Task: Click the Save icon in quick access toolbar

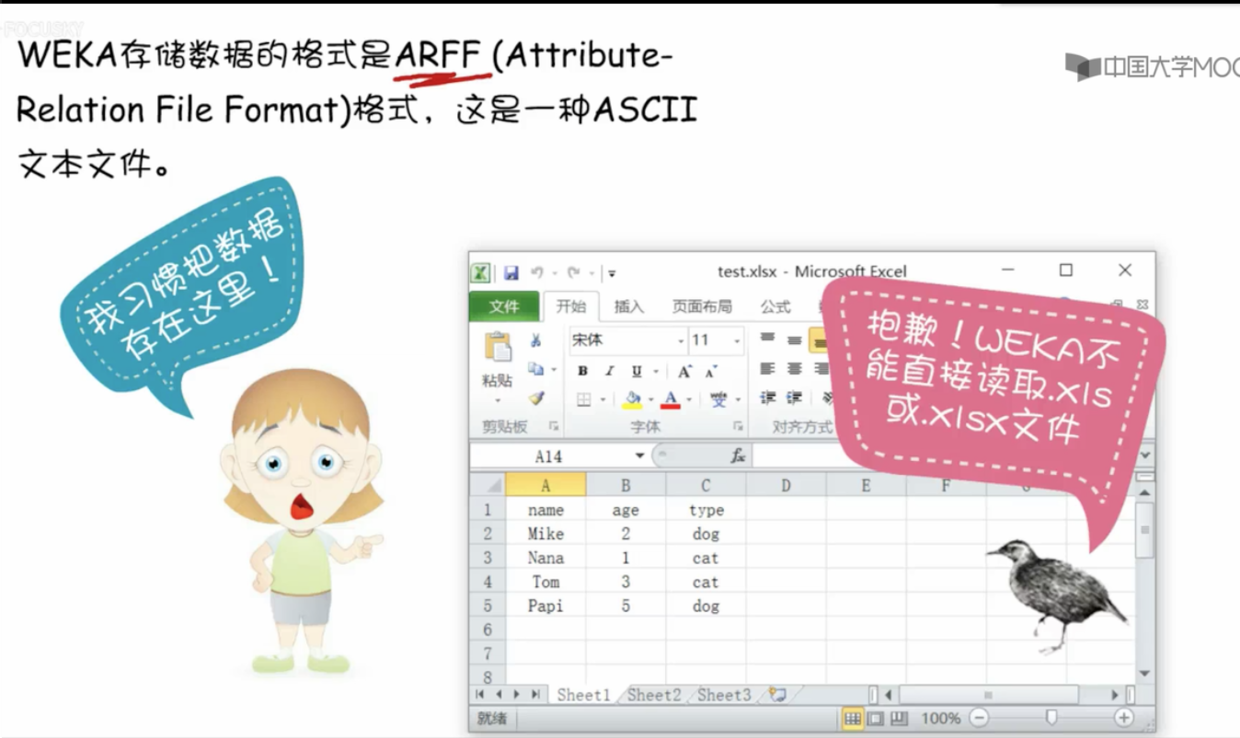Action: pos(511,272)
